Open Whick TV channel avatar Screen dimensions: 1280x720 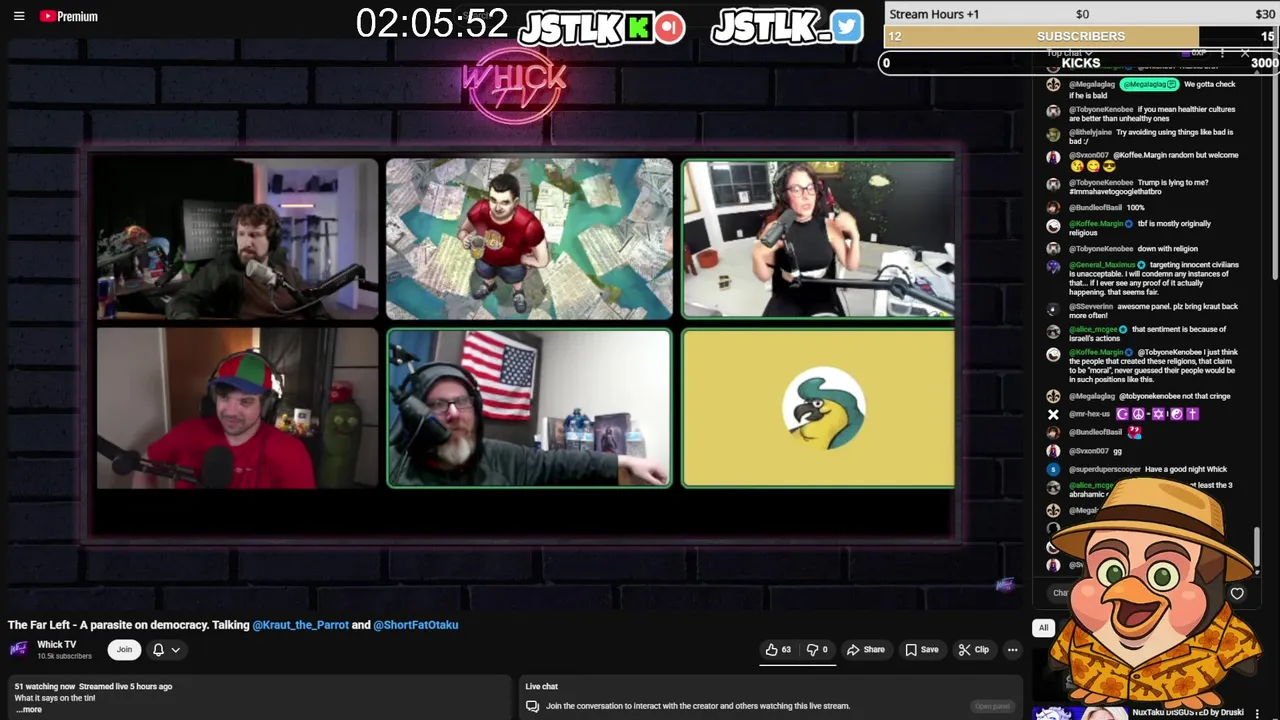coord(19,650)
